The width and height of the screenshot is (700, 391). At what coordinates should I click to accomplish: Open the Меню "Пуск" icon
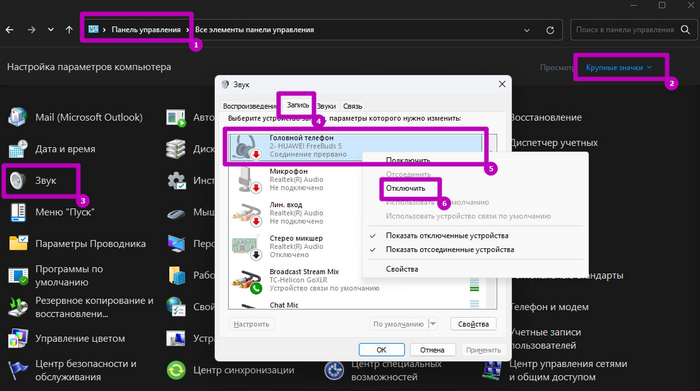click(x=17, y=212)
